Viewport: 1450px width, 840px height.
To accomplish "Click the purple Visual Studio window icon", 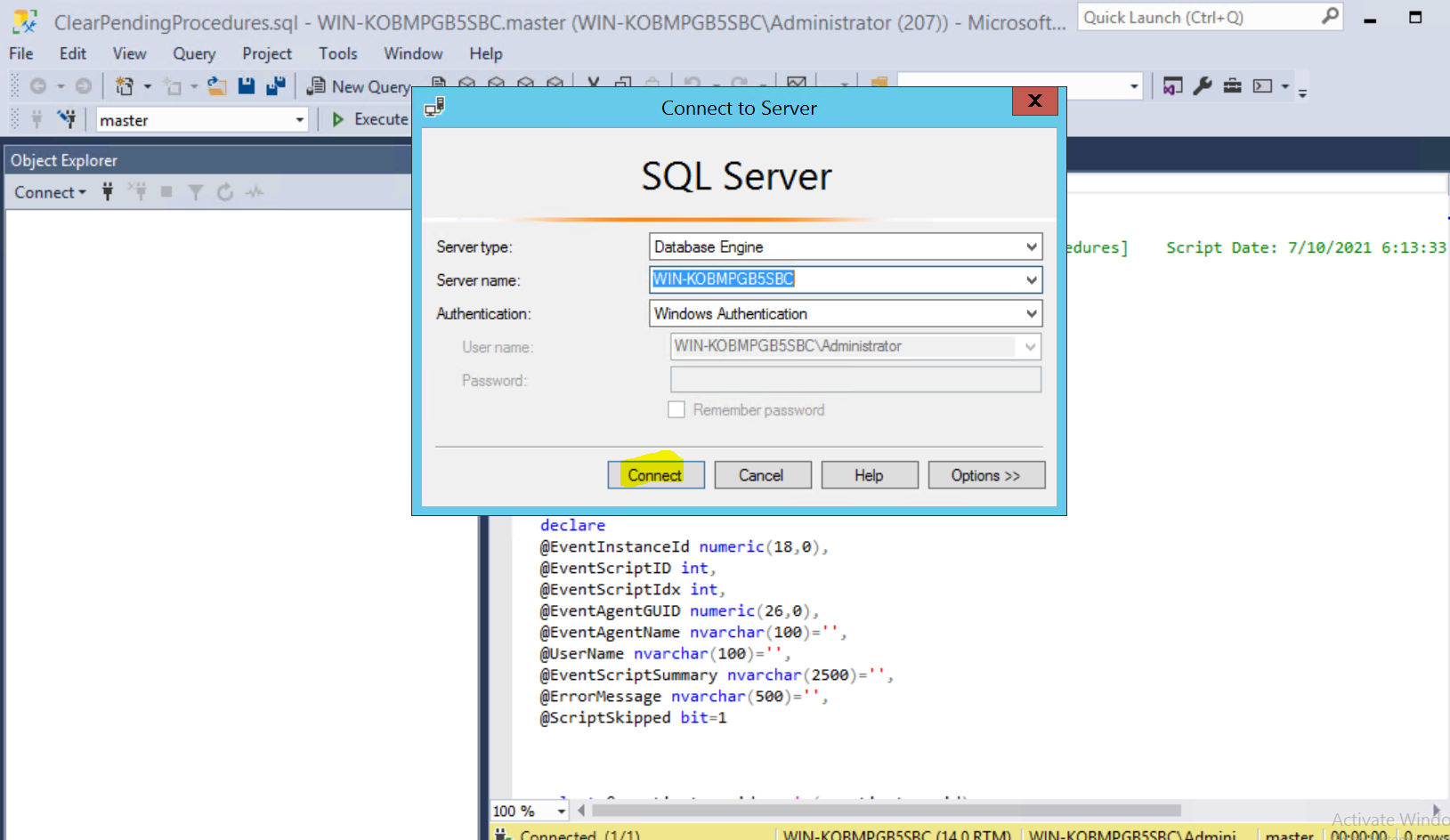I will click(1173, 86).
